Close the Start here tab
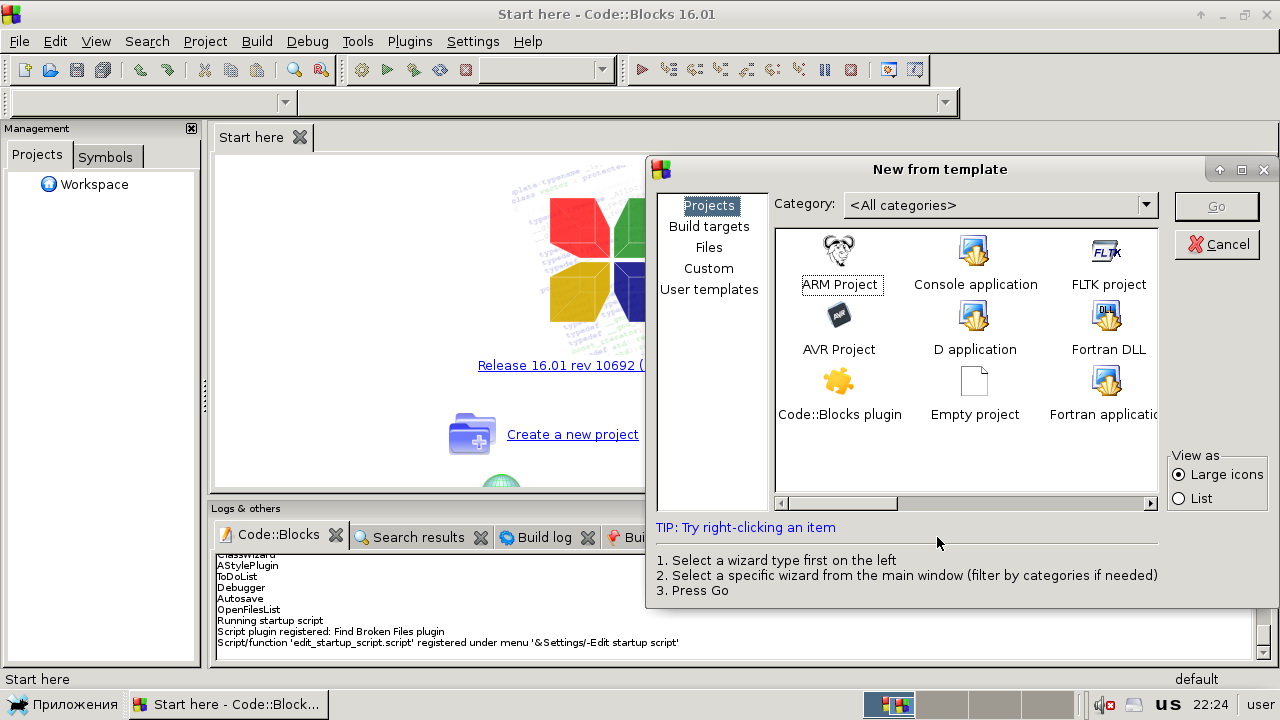1280x720 pixels. tap(300, 137)
